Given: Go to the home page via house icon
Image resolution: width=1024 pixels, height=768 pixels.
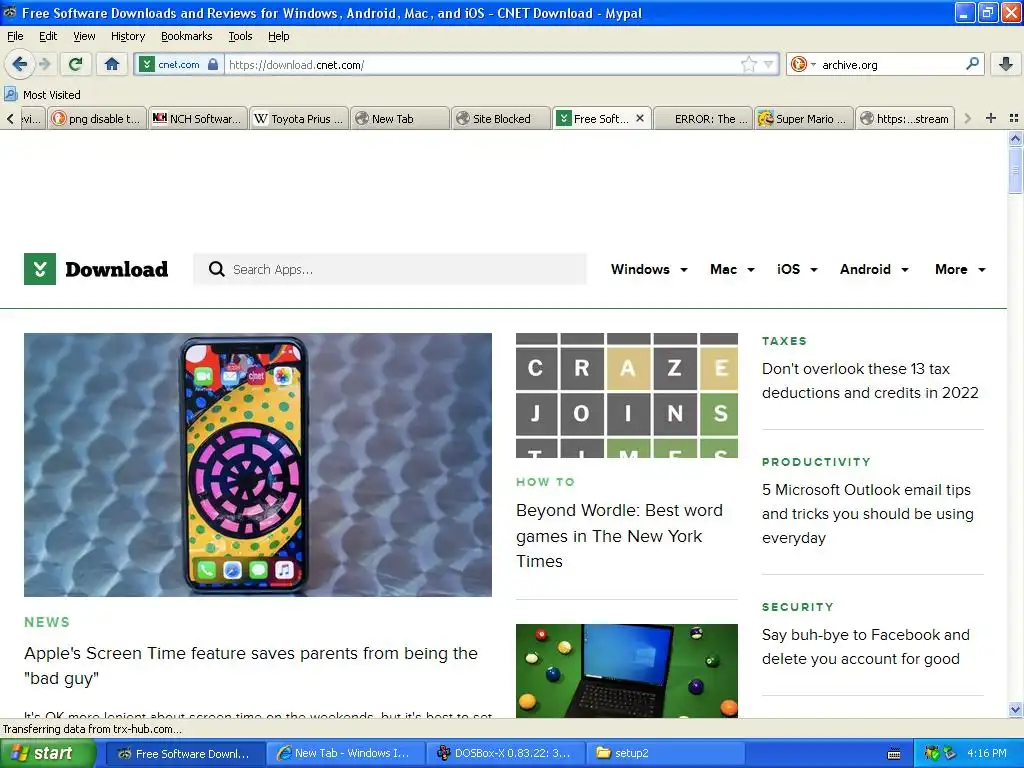Looking at the screenshot, I should click(x=112, y=64).
